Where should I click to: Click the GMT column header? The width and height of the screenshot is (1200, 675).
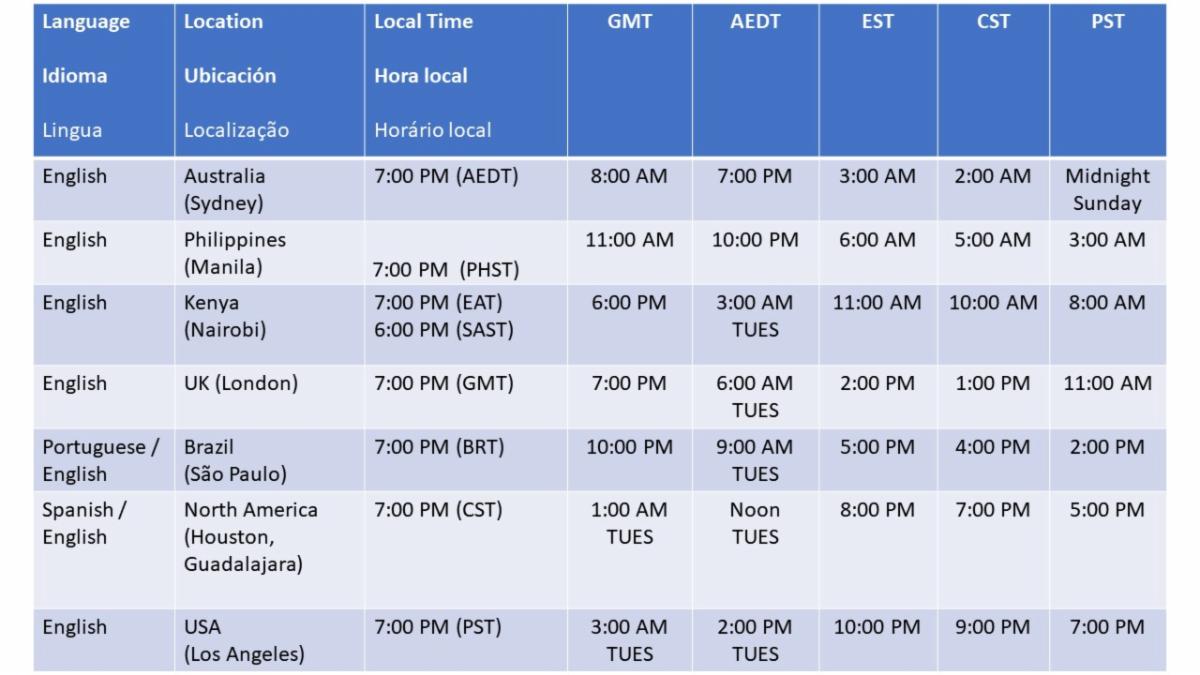pyautogui.click(x=629, y=22)
